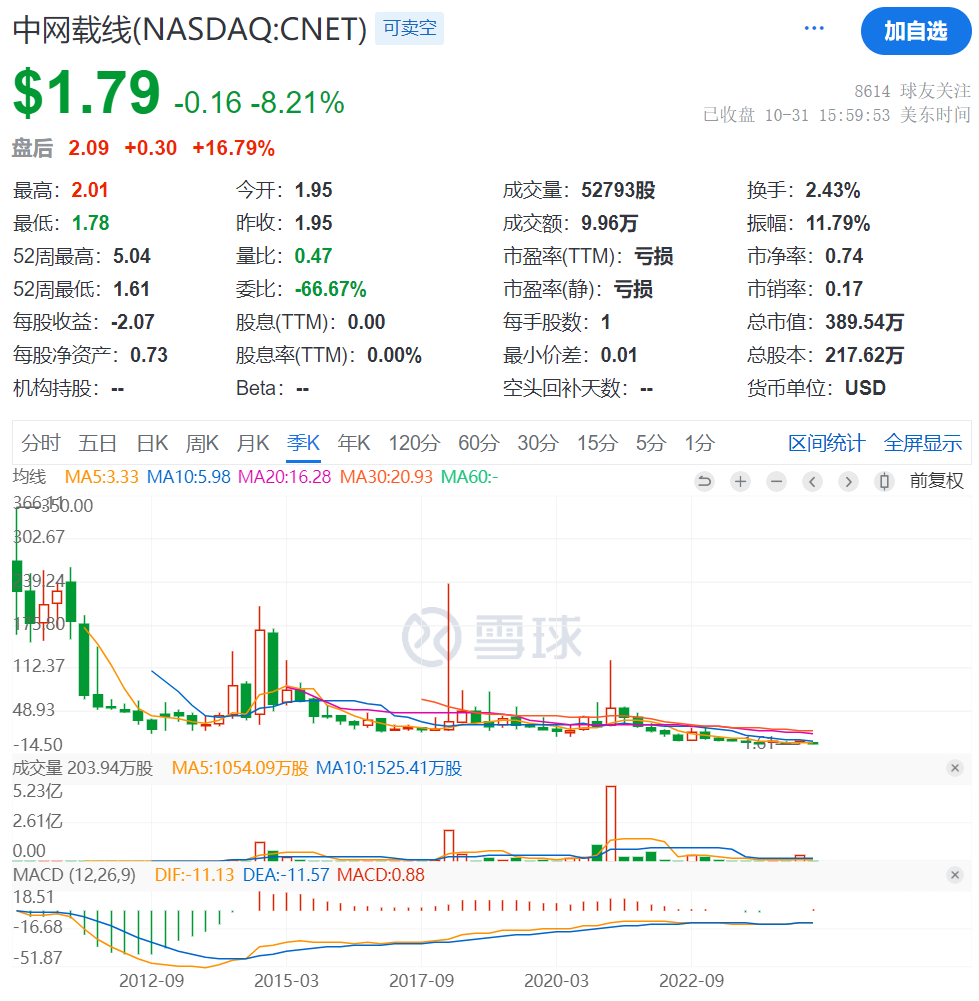
Task: Click the 总股本 value 217.62万
Action: [x=865, y=355]
